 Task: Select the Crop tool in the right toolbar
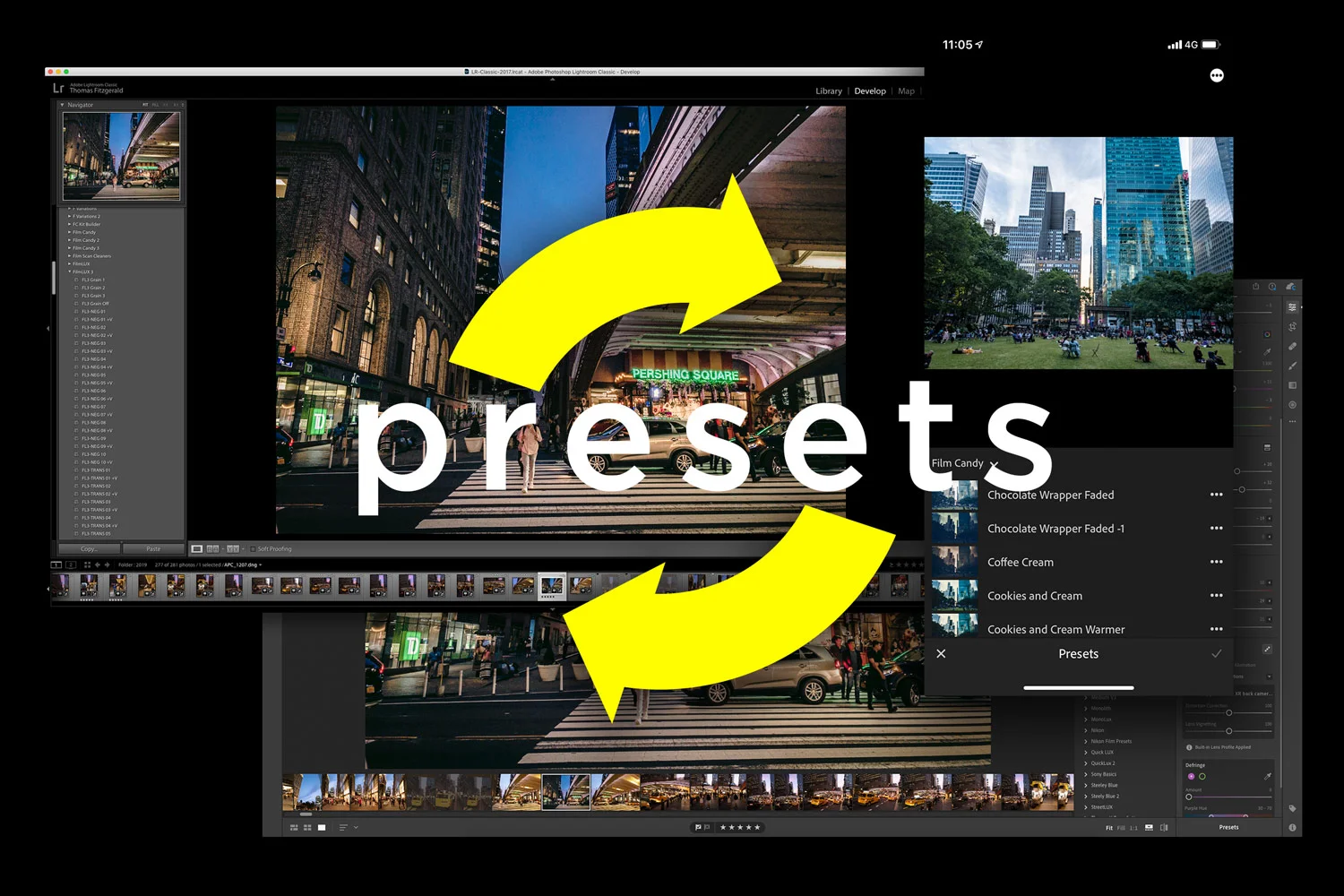pos(1292,326)
